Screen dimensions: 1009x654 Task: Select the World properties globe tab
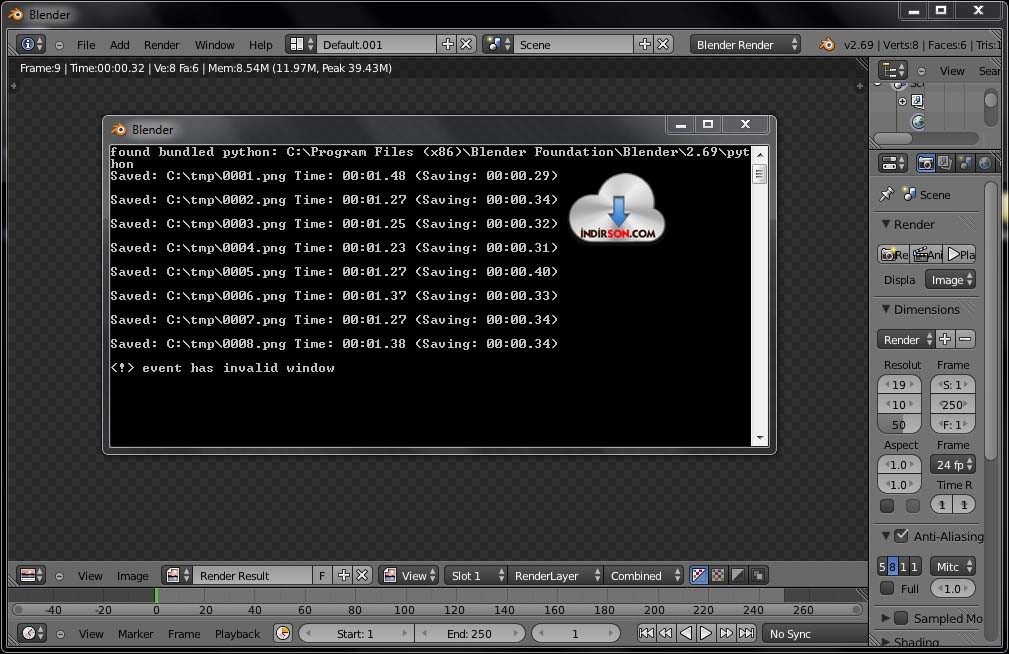point(985,164)
